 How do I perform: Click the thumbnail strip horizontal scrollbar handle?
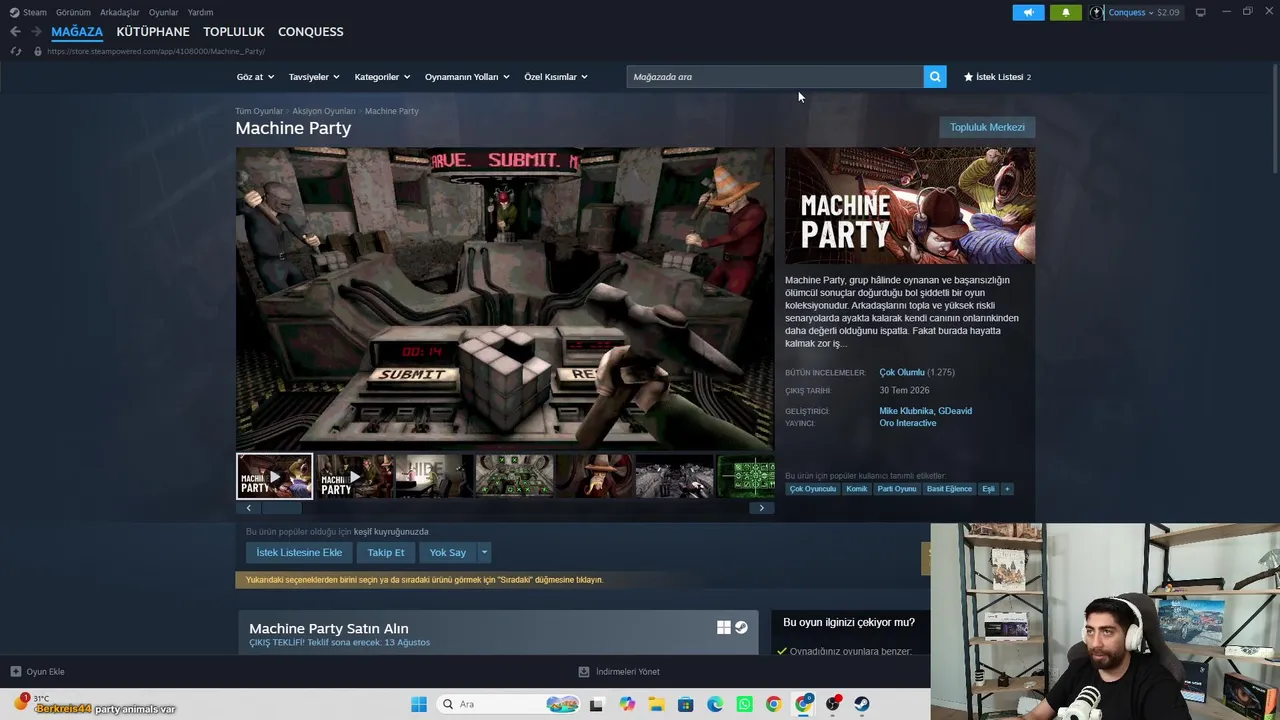(282, 508)
